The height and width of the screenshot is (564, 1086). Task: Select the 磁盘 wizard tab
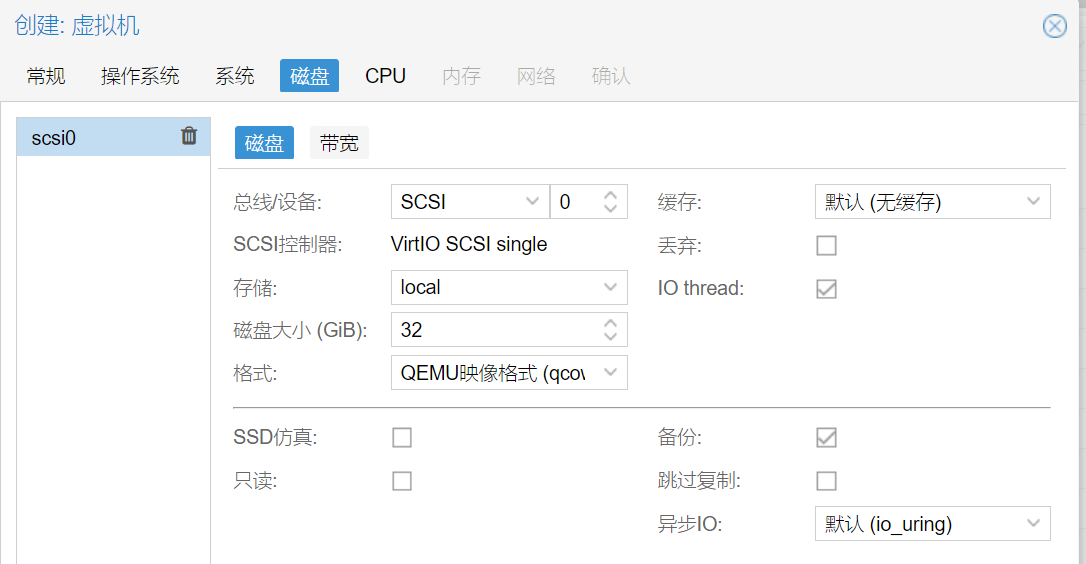[309, 76]
